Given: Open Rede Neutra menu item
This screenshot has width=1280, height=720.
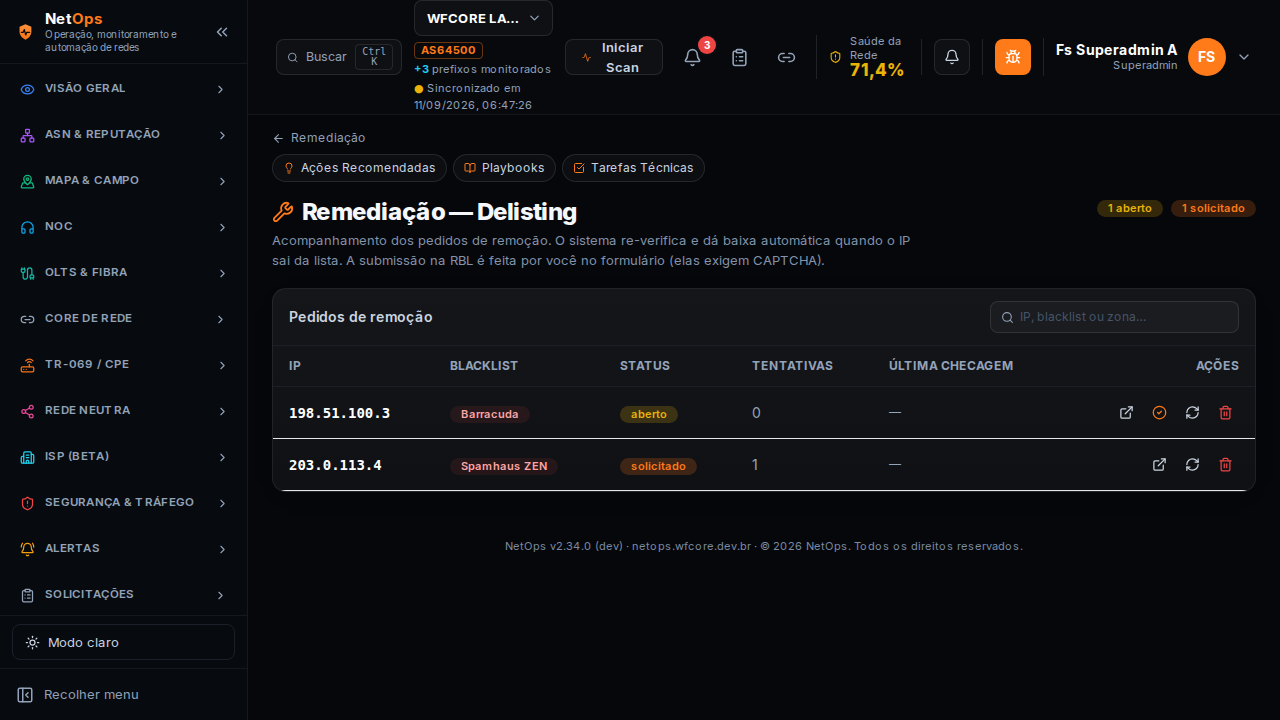Looking at the screenshot, I should (123, 411).
